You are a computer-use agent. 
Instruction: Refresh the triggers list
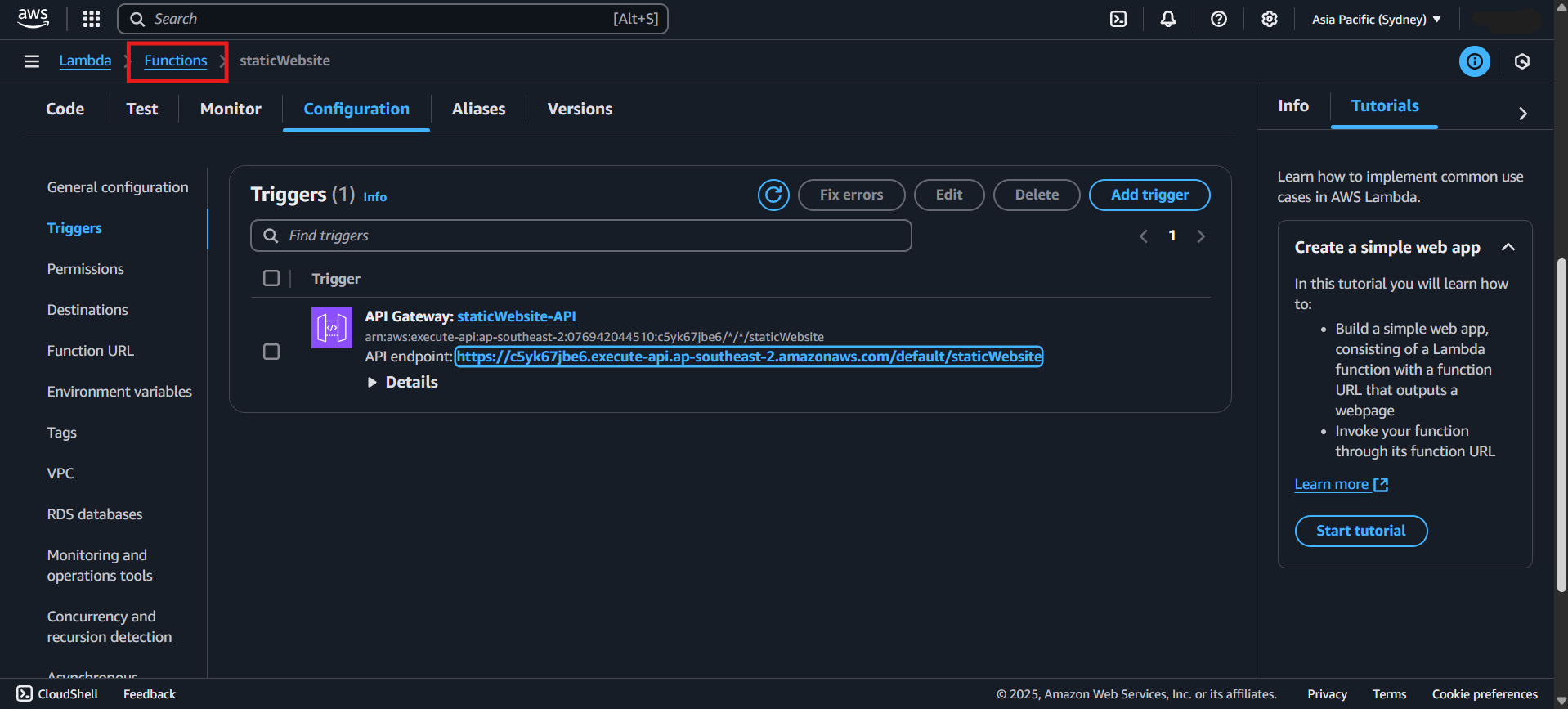(x=773, y=195)
